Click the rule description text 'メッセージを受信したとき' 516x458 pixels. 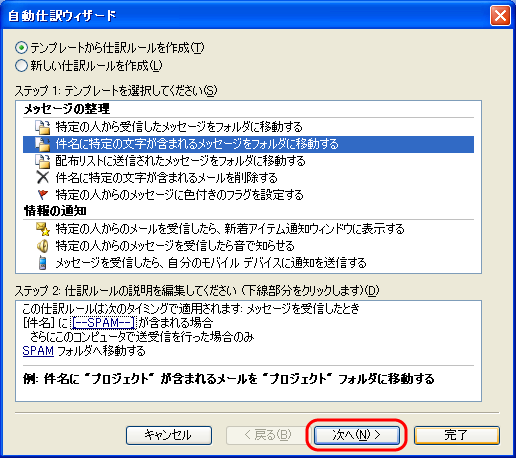pos(303,309)
